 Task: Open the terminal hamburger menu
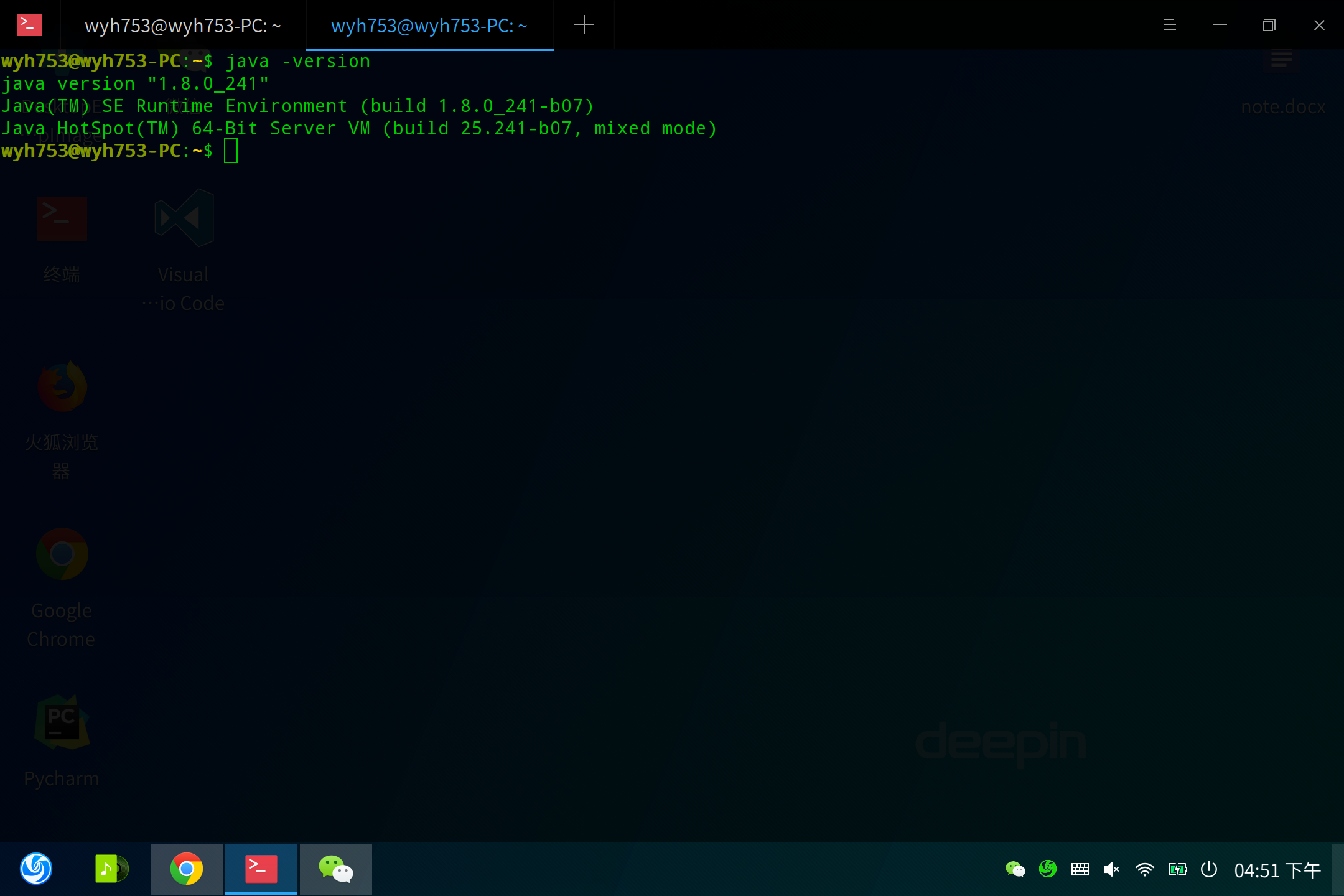pos(1170,25)
